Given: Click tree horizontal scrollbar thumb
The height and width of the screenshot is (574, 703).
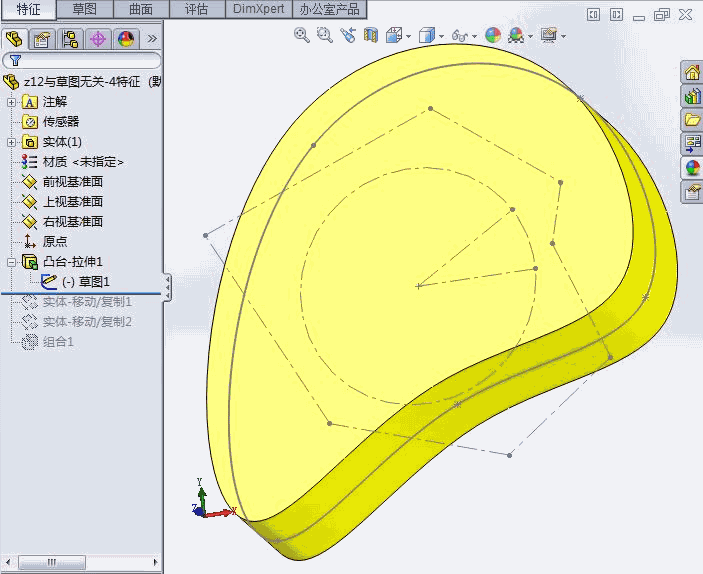Looking at the screenshot, I should 52,562.
